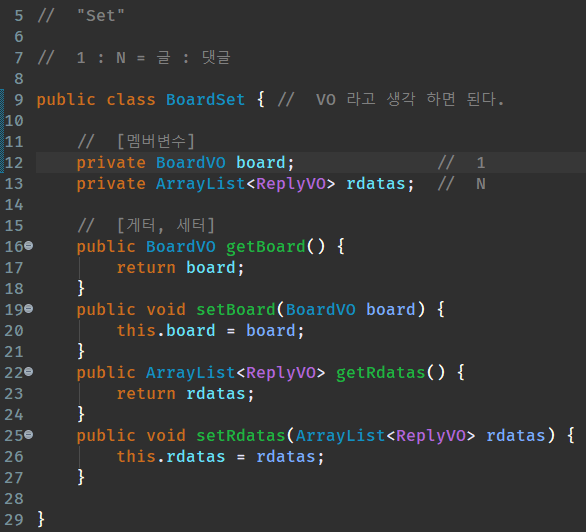The width and height of the screenshot is (586, 532).
Task: Click method name setRdatas
Action: click(x=241, y=436)
